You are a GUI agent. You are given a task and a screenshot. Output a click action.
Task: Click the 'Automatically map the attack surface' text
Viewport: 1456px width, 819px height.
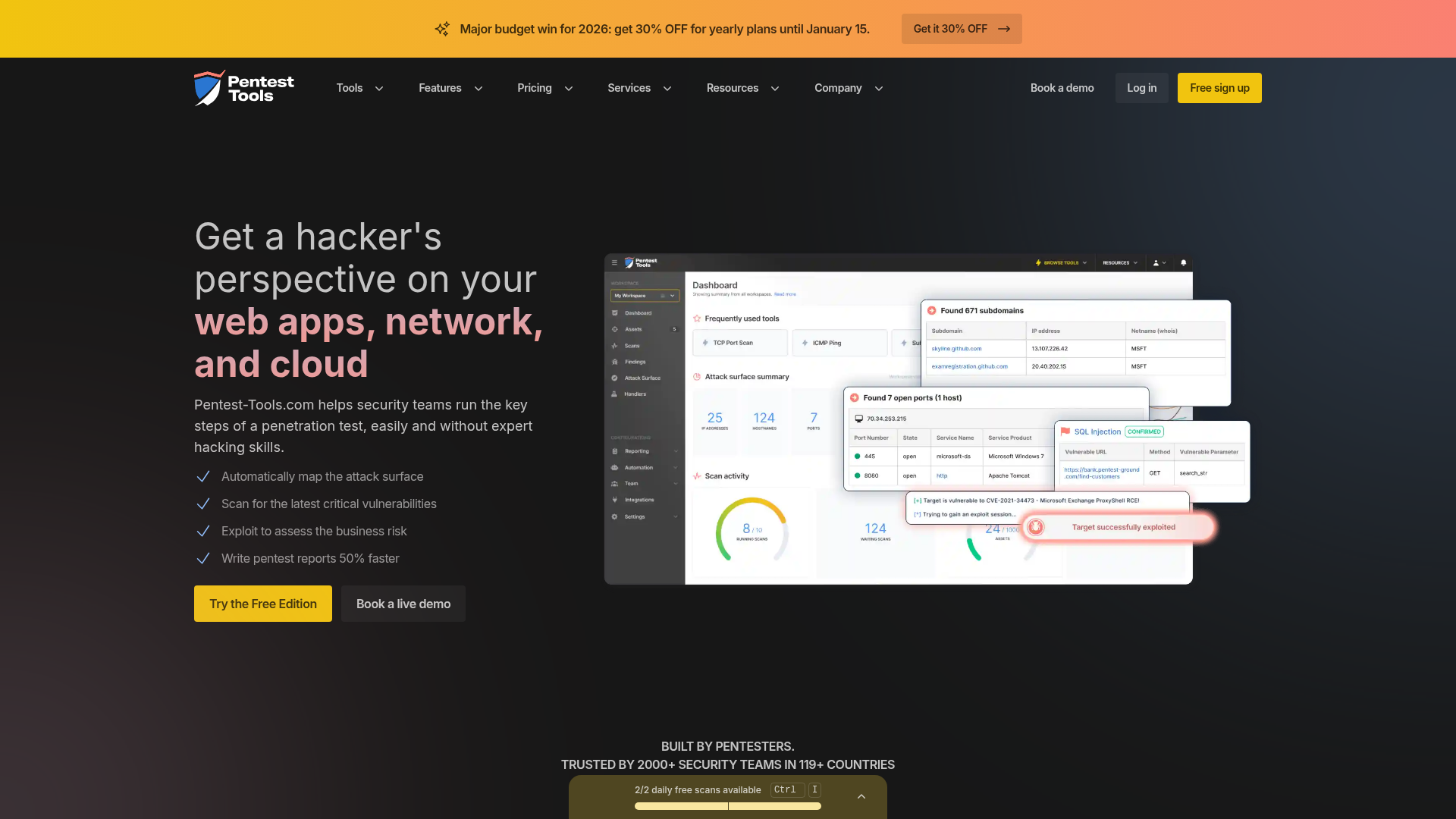coord(322,476)
